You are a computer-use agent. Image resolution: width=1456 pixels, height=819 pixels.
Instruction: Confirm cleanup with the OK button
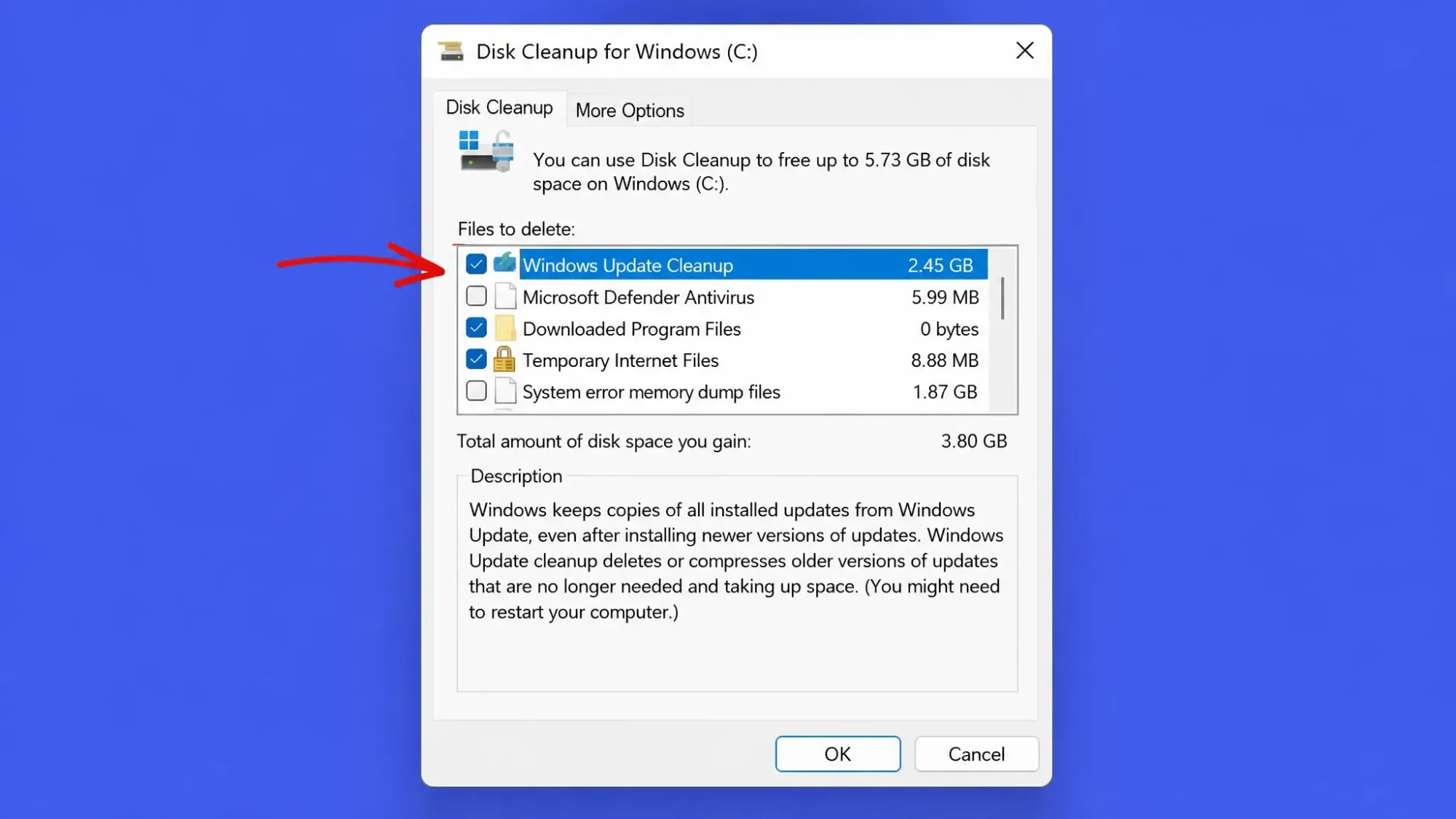(838, 753)
